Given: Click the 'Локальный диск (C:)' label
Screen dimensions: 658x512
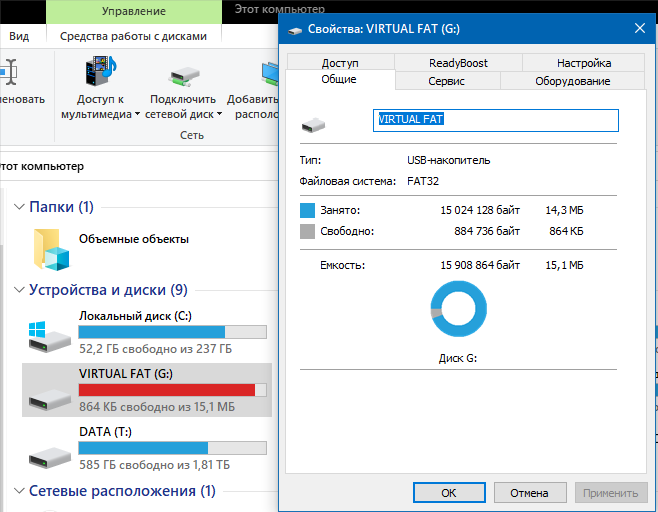Looking at the screenshot, I should pyautogui.click(x=135, y=316).
